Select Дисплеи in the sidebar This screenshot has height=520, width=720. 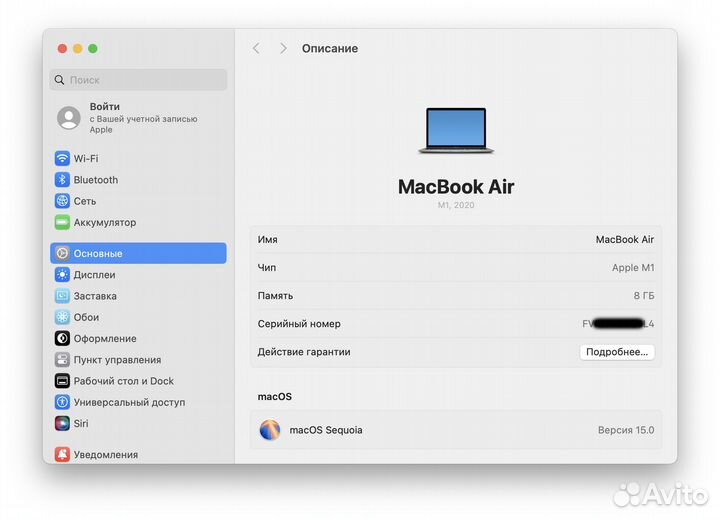138,275
